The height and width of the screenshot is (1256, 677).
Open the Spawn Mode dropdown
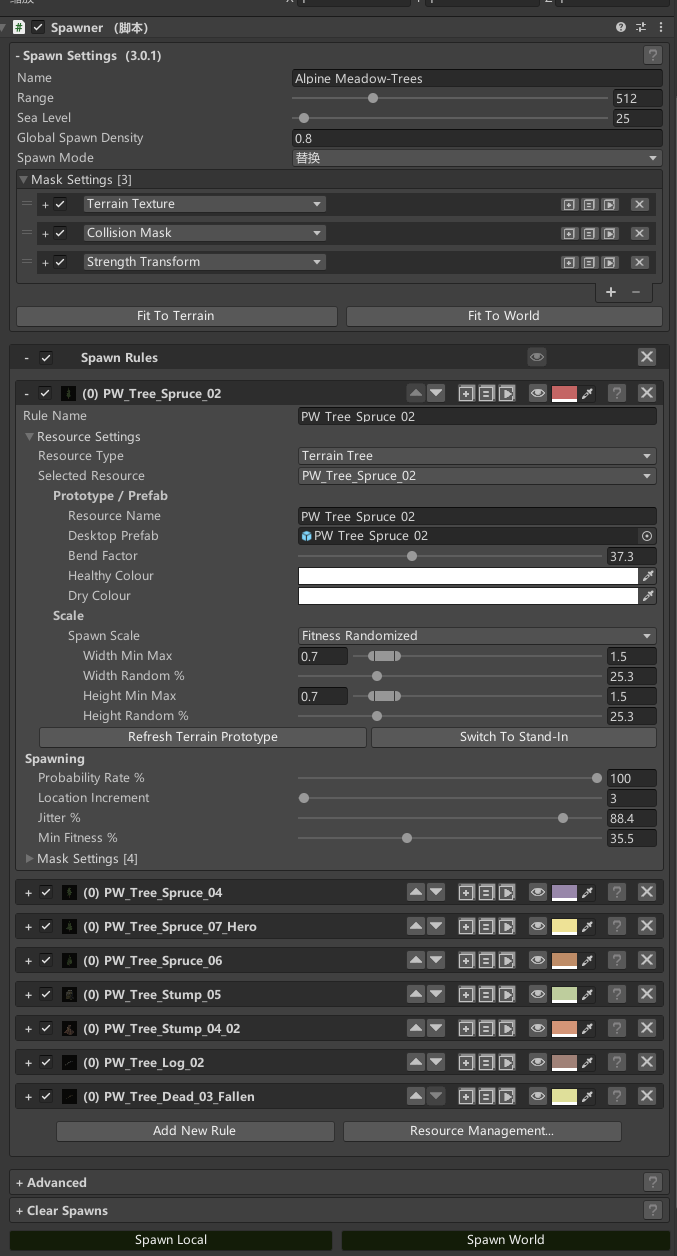[476, 158]
